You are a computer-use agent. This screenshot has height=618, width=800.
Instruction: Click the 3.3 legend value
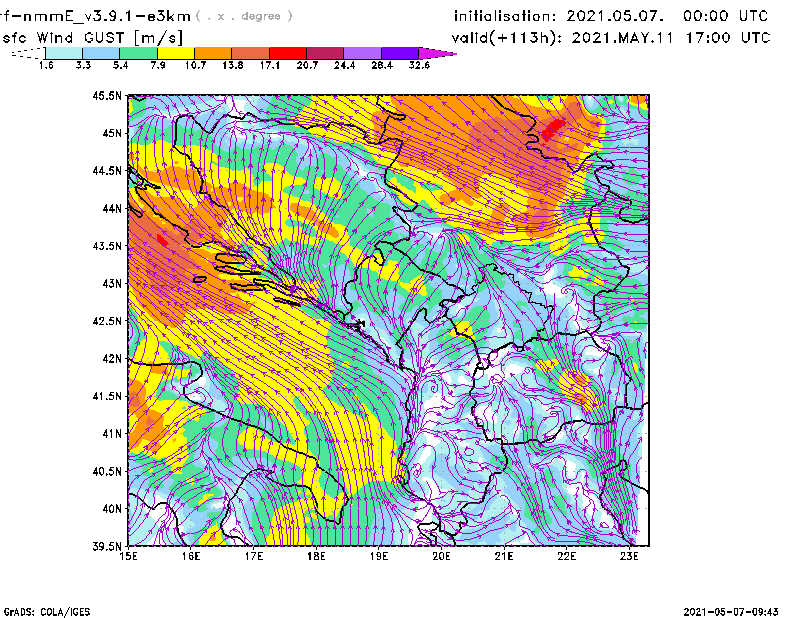(x=83, y=65)
